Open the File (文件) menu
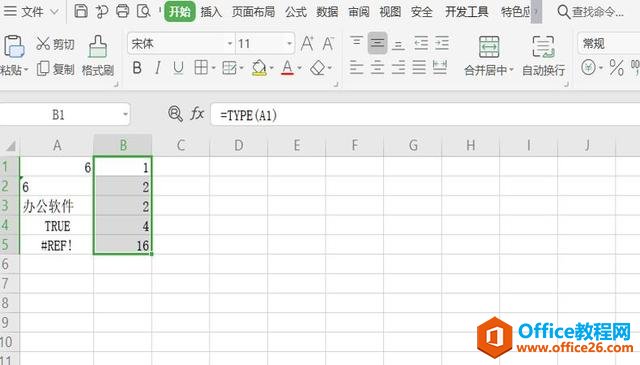640x365 pixels. click(x=32, y=12)
